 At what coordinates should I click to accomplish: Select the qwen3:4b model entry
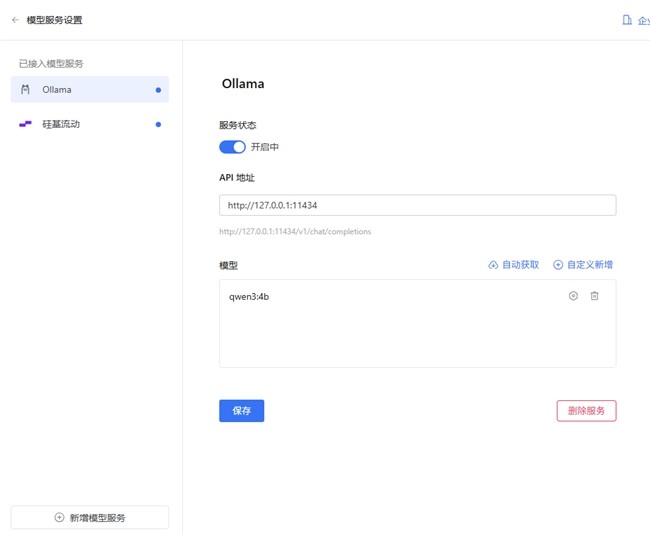249,297
